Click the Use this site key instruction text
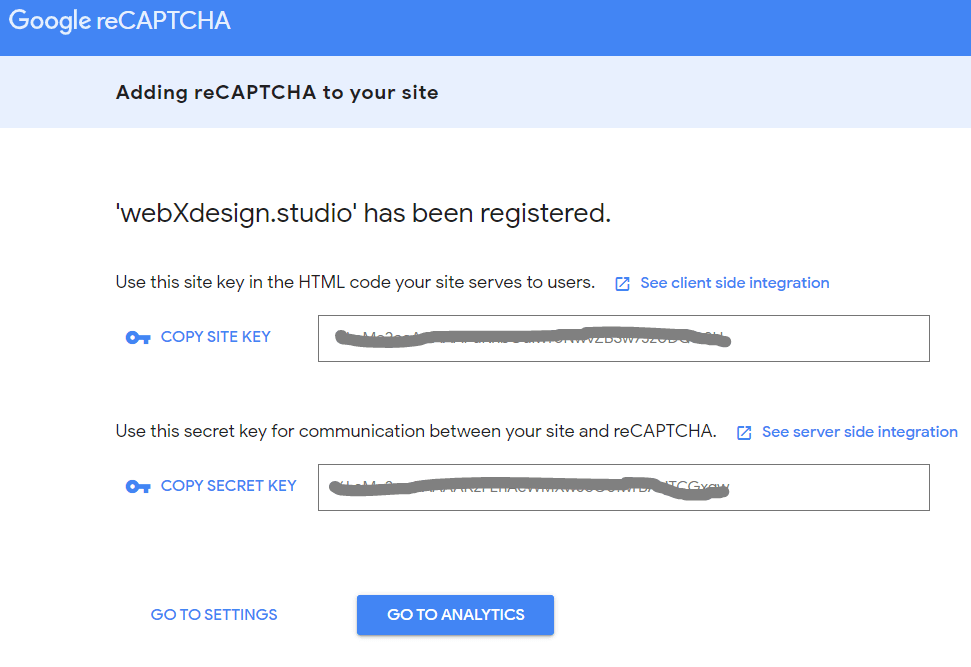The width and height of the screenshot is (971, 667). [355, 282]
